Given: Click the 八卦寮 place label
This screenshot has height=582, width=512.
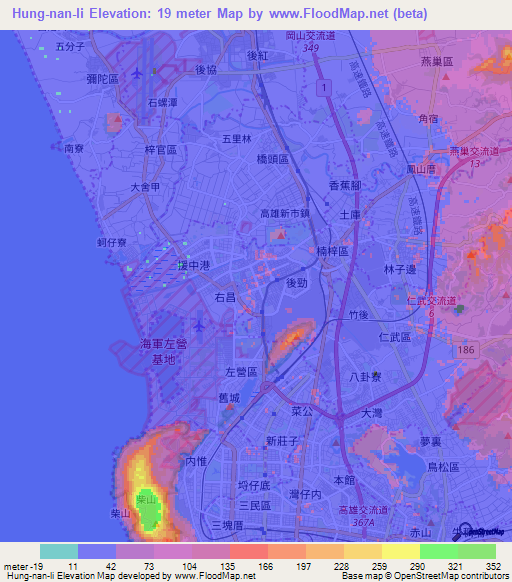Looking at the screenshot, I should pyautogui.click(x=365, y=377).
